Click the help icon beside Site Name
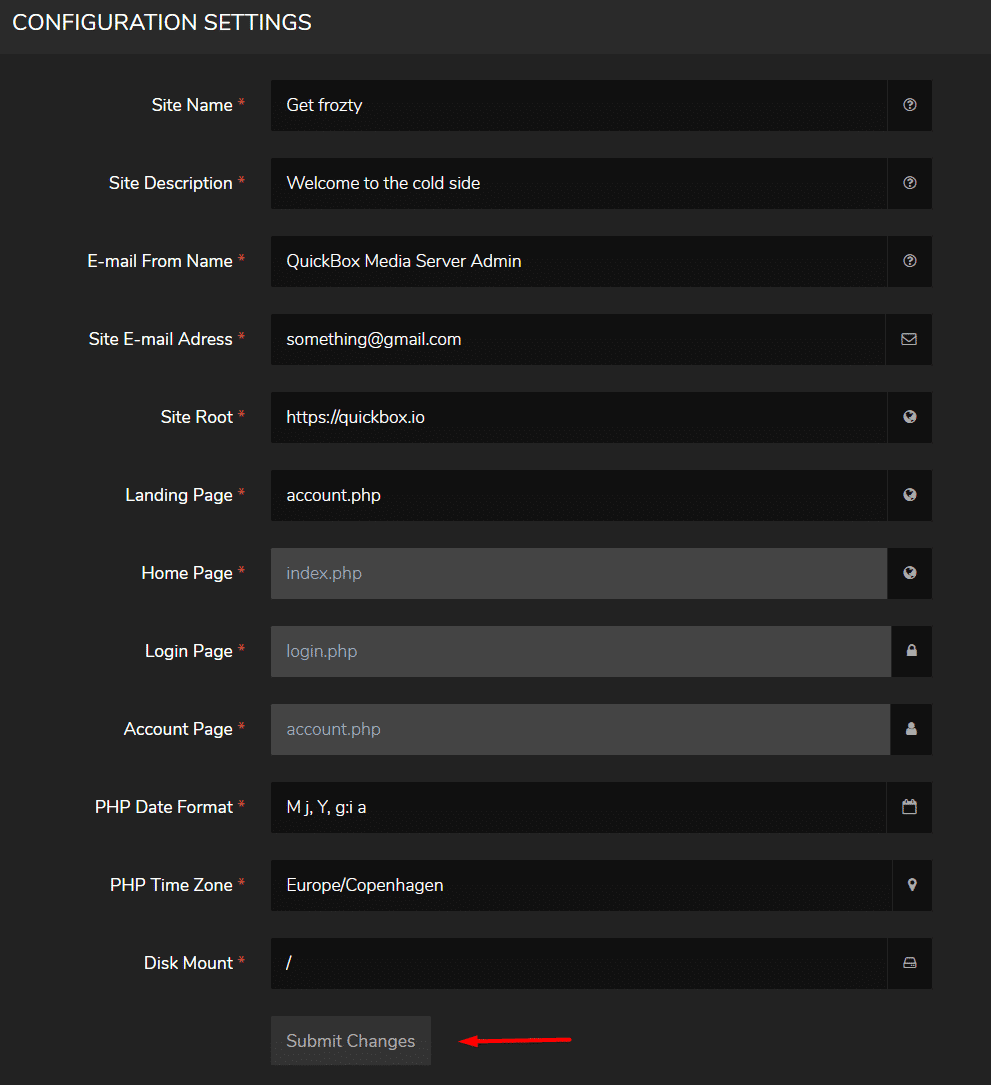Image resolution: width=991 pixels, height=1085 pixels. click(909, 105)
